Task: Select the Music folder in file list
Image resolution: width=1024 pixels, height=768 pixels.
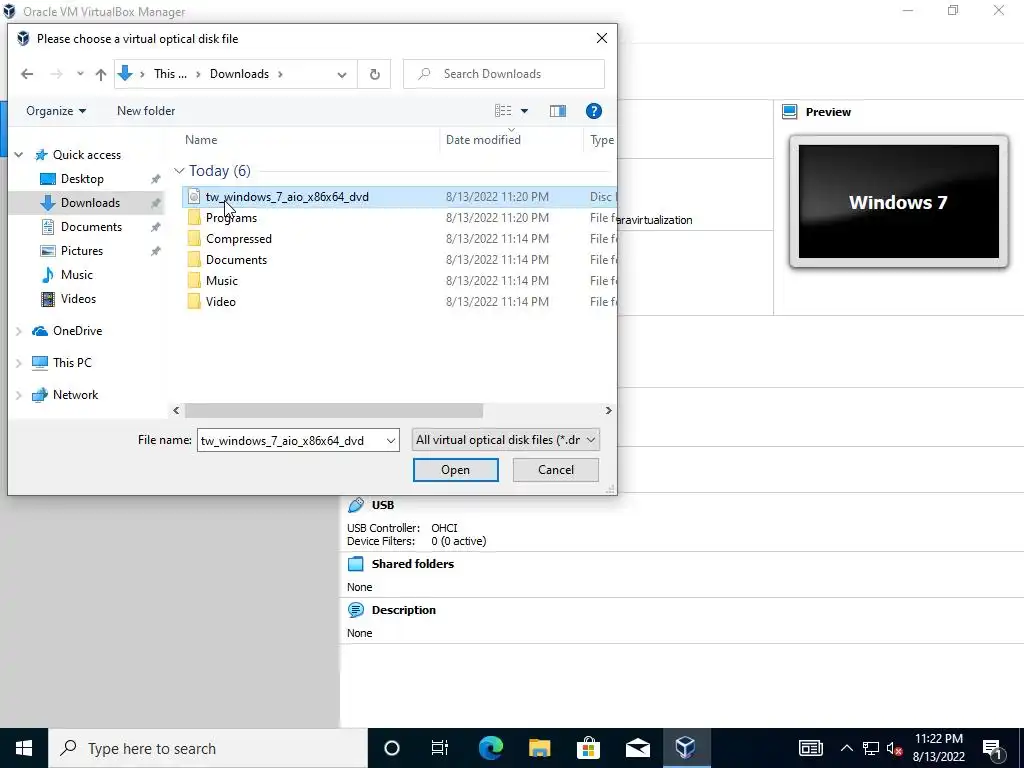Action: coord(221,280)
